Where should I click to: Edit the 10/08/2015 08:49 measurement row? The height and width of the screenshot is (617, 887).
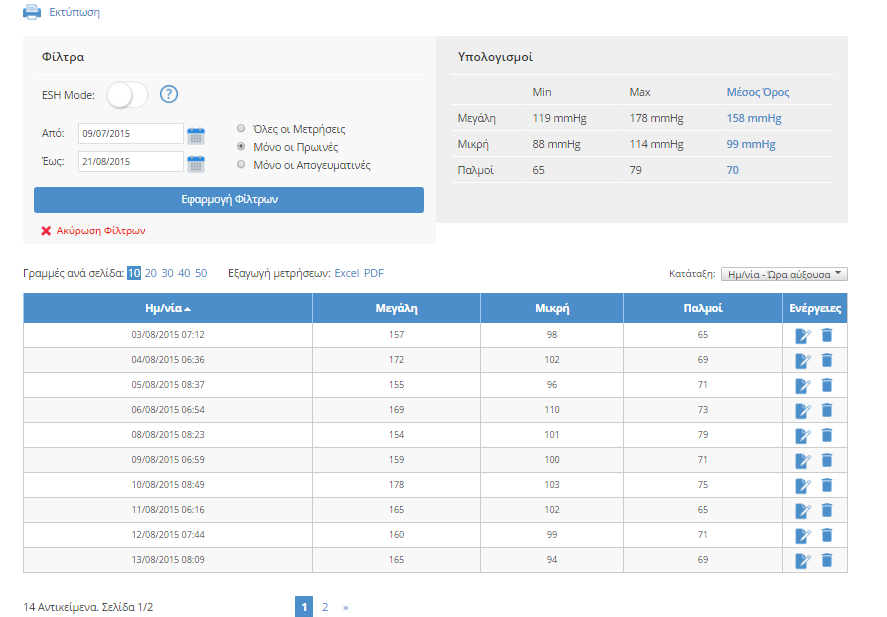point(802,486)
